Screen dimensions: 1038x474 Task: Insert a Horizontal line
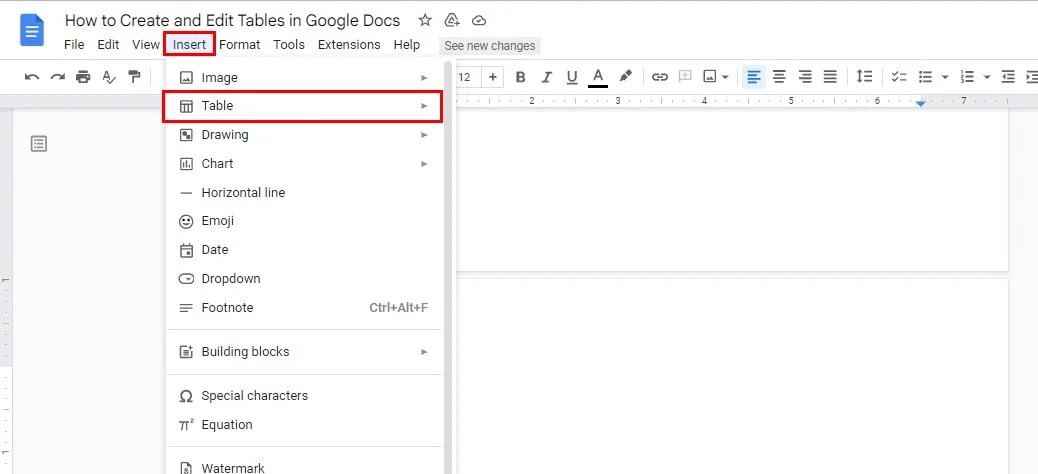click(x=305, y=193)
